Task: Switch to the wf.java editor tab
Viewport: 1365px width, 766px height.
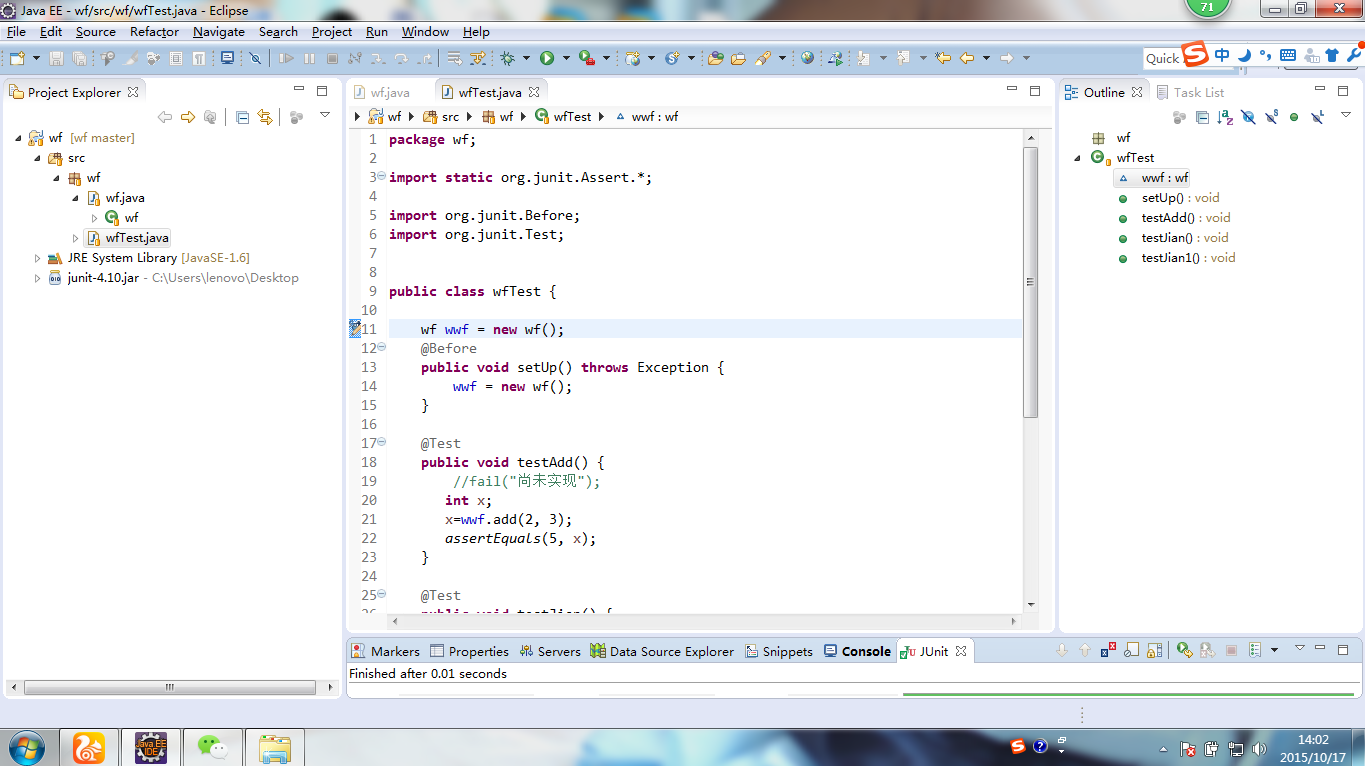Action: point(389,92)
